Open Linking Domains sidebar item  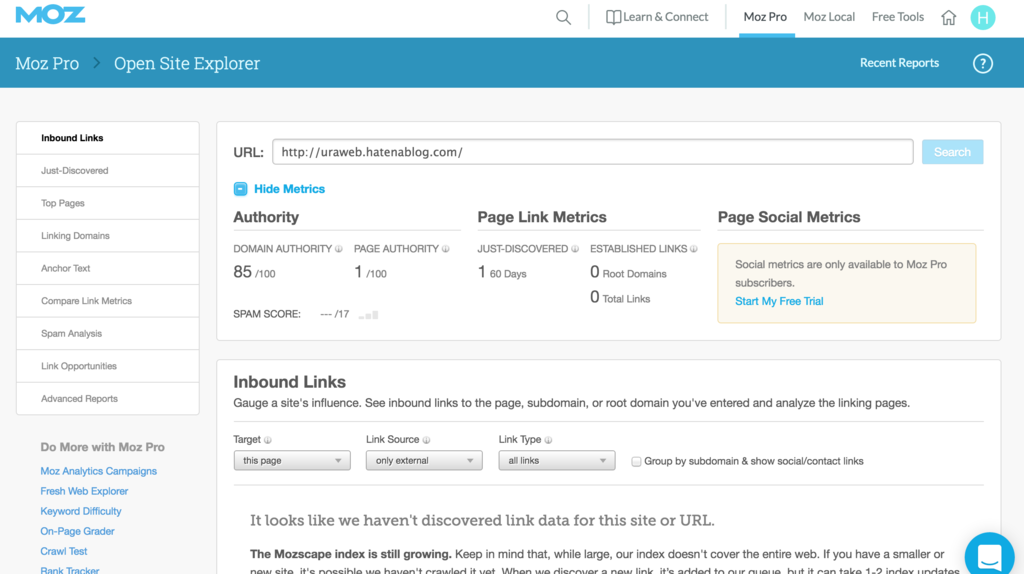point(108,236)
